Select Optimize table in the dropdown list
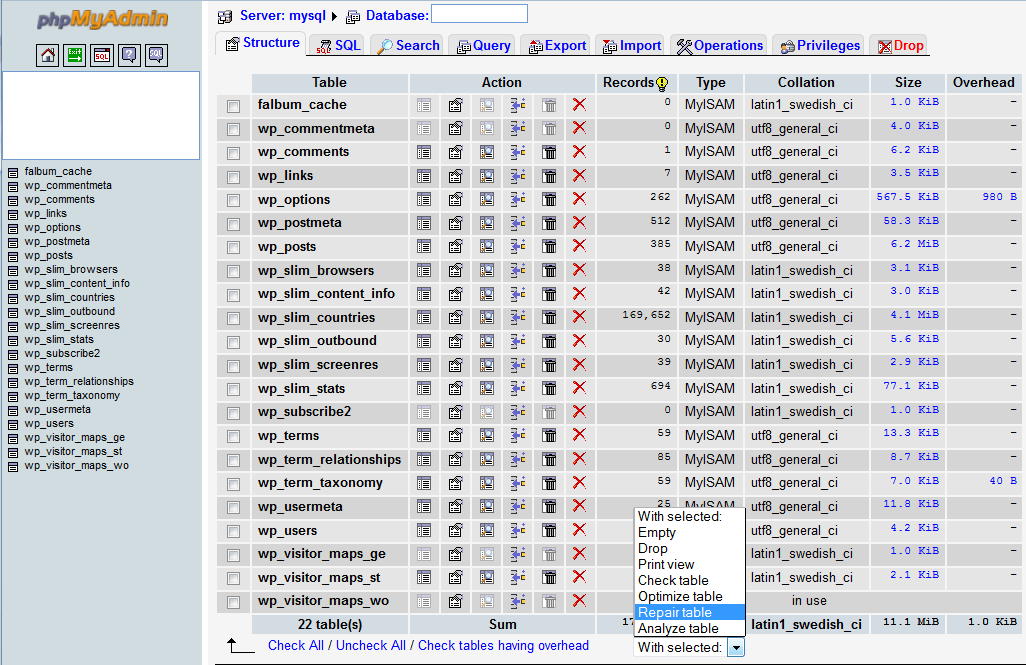 click(x=680, y=596)
